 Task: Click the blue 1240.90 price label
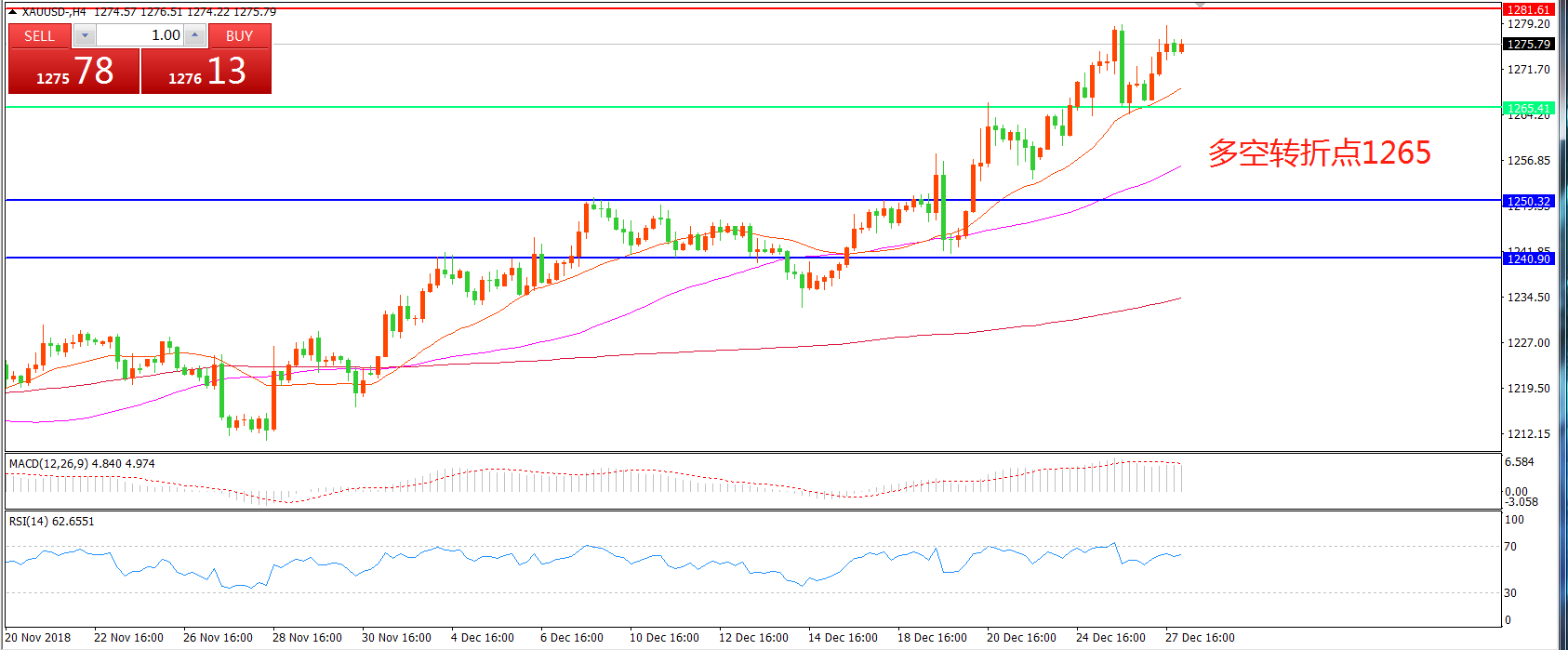pyautogui.click(x=1528, y=259)
